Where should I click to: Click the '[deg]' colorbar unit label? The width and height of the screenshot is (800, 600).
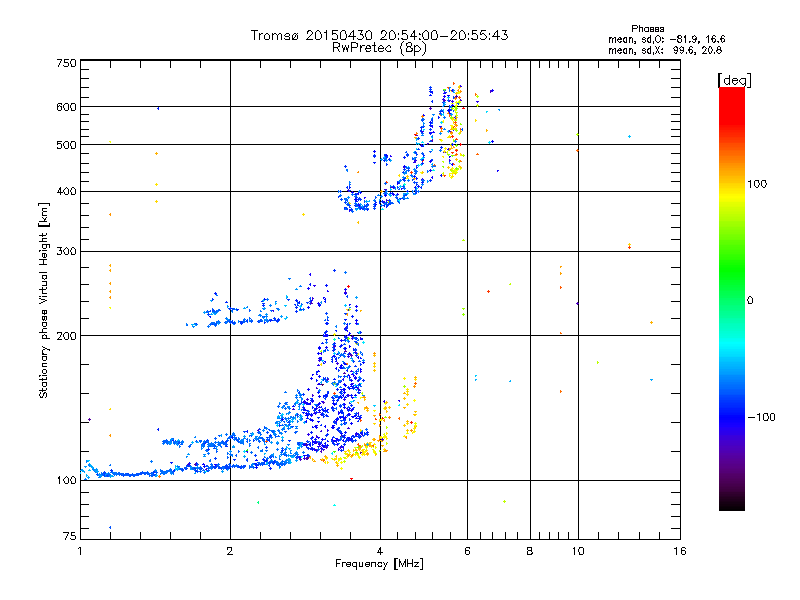tap(734, 79)
